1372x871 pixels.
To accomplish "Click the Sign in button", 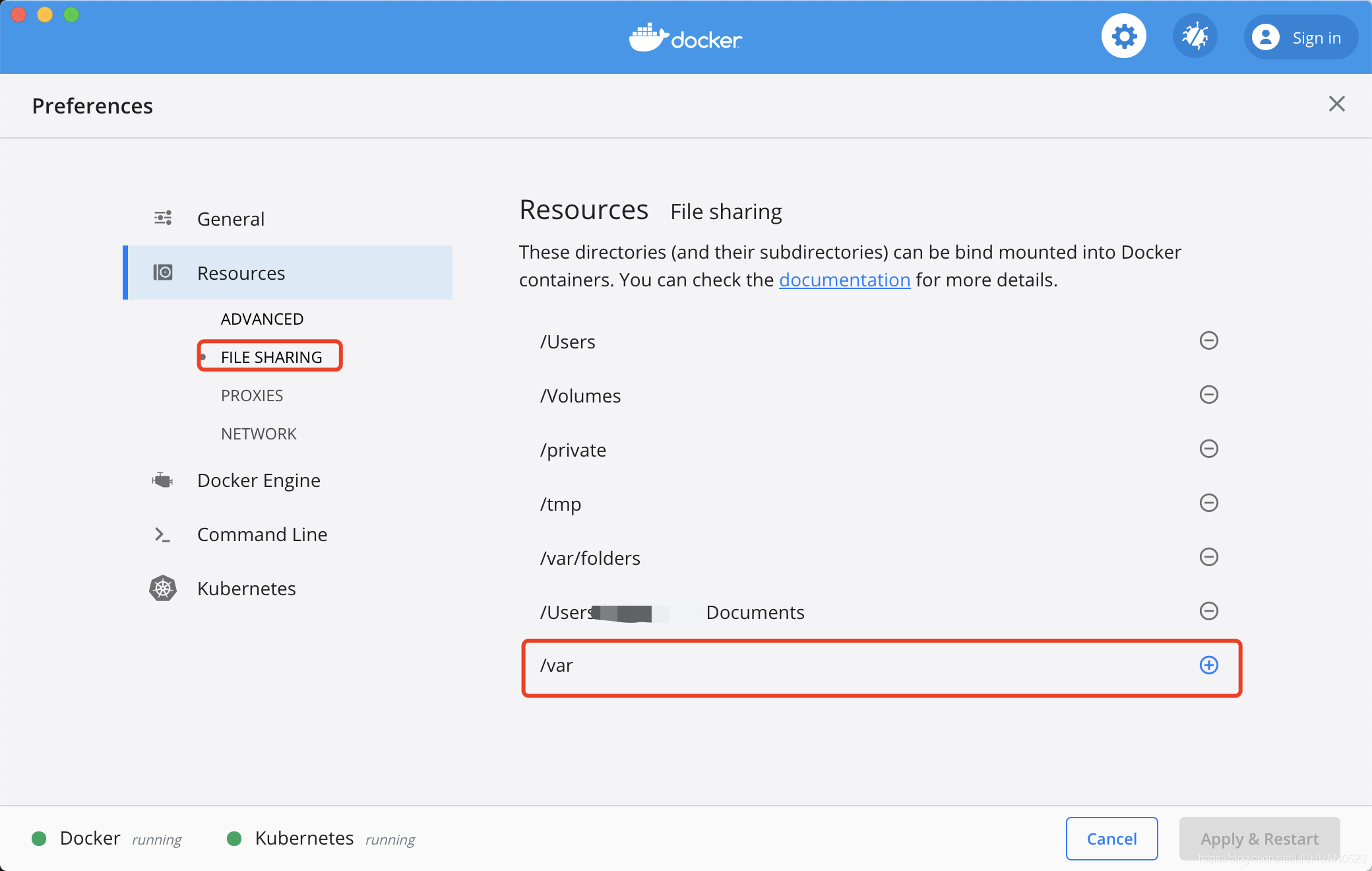I will (x=1301, y=38).
